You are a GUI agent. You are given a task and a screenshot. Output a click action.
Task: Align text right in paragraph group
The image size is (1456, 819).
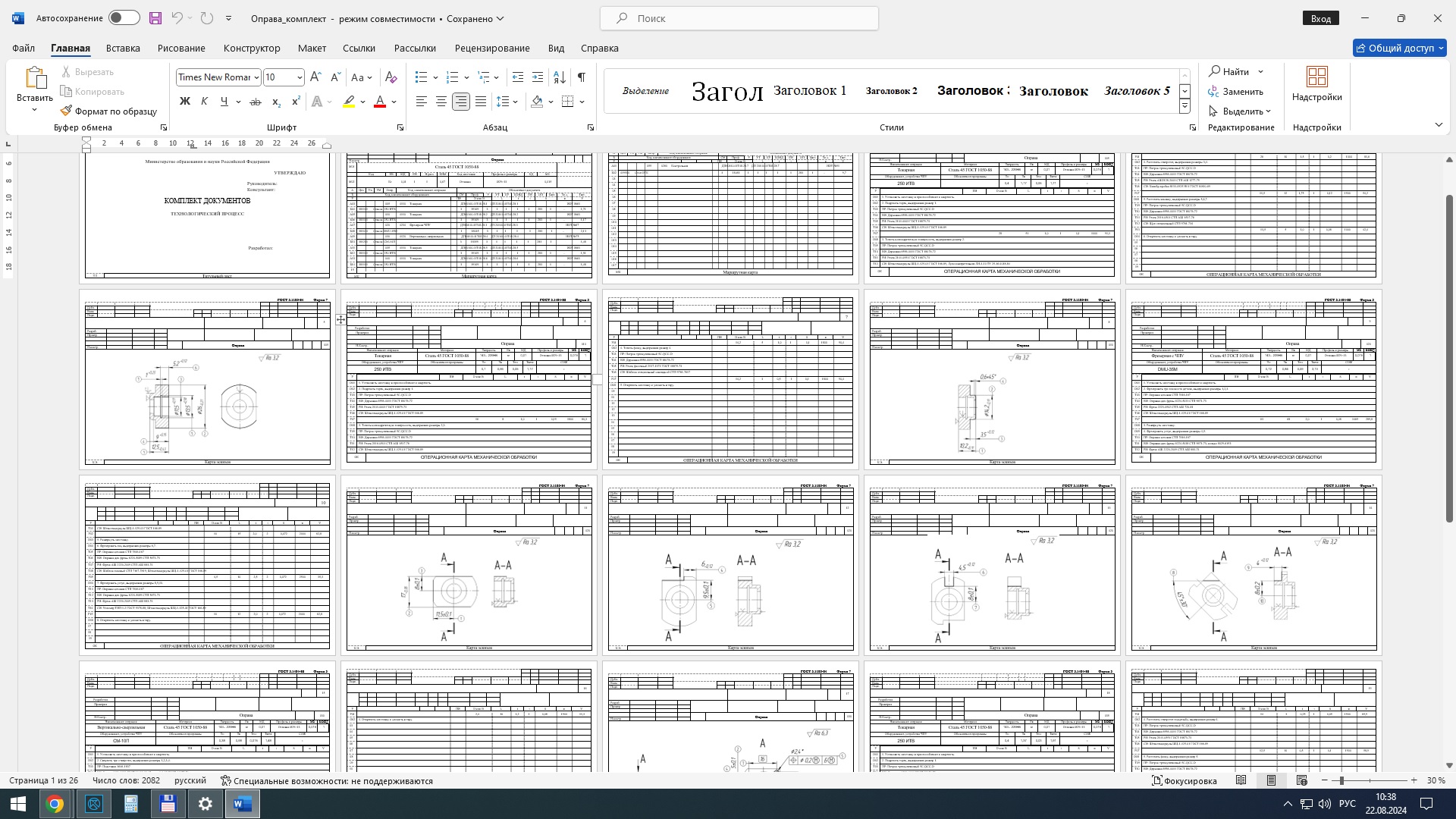coord(460,102)
